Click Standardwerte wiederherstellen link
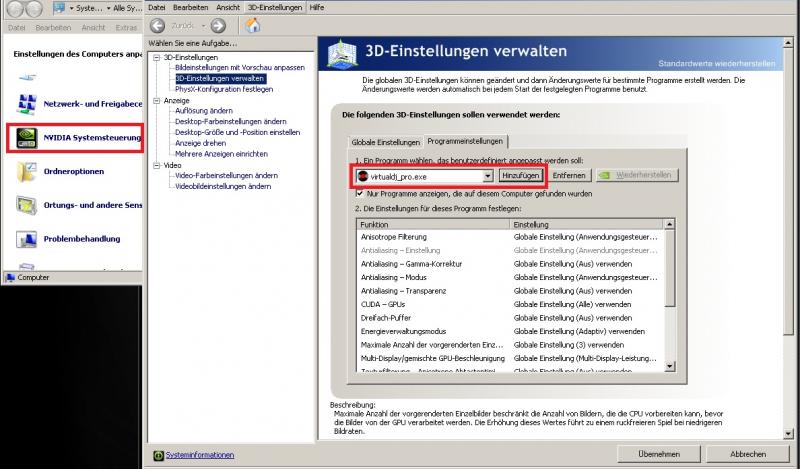The width and height of the screenshot is (800, 469). tap(716, 64)
